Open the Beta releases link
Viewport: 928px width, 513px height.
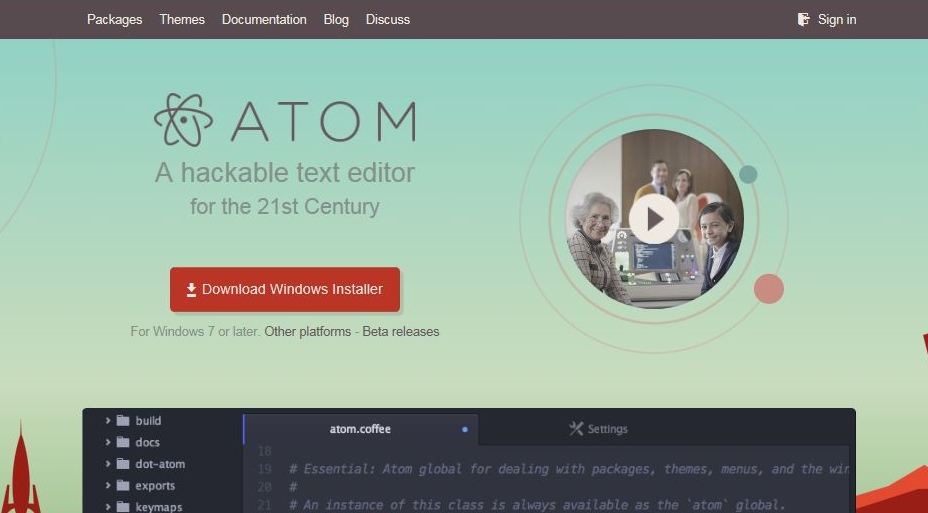click(x=401, y=331)
